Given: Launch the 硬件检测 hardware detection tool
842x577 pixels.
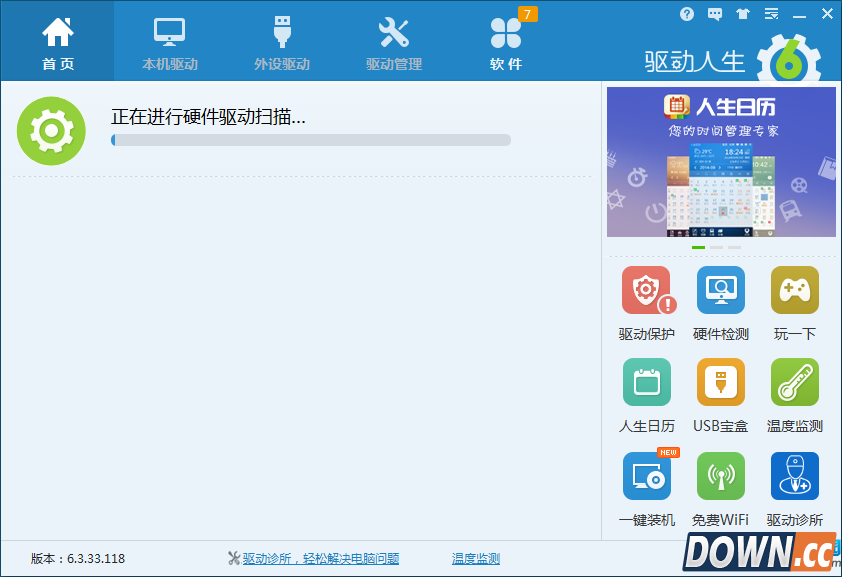Looking at the screenshot, I should point(720,291).
